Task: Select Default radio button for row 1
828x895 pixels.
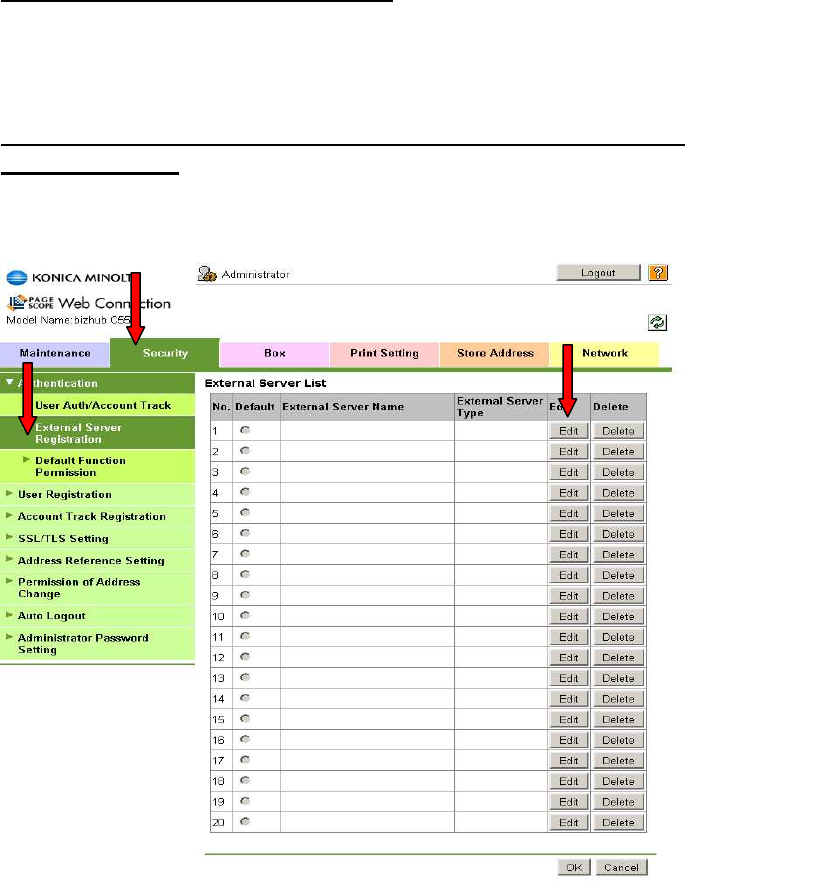Action: (x=245, y=430)
